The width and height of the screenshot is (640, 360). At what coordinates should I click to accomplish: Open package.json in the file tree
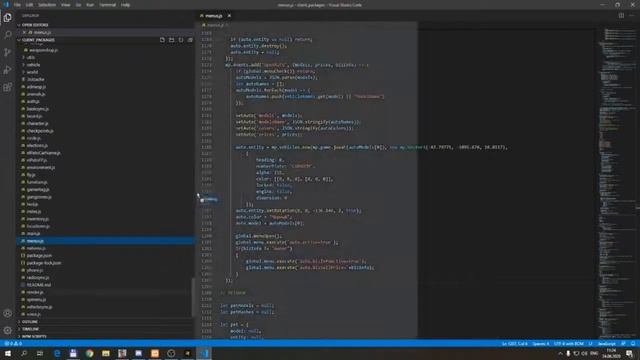coord(39,256)
